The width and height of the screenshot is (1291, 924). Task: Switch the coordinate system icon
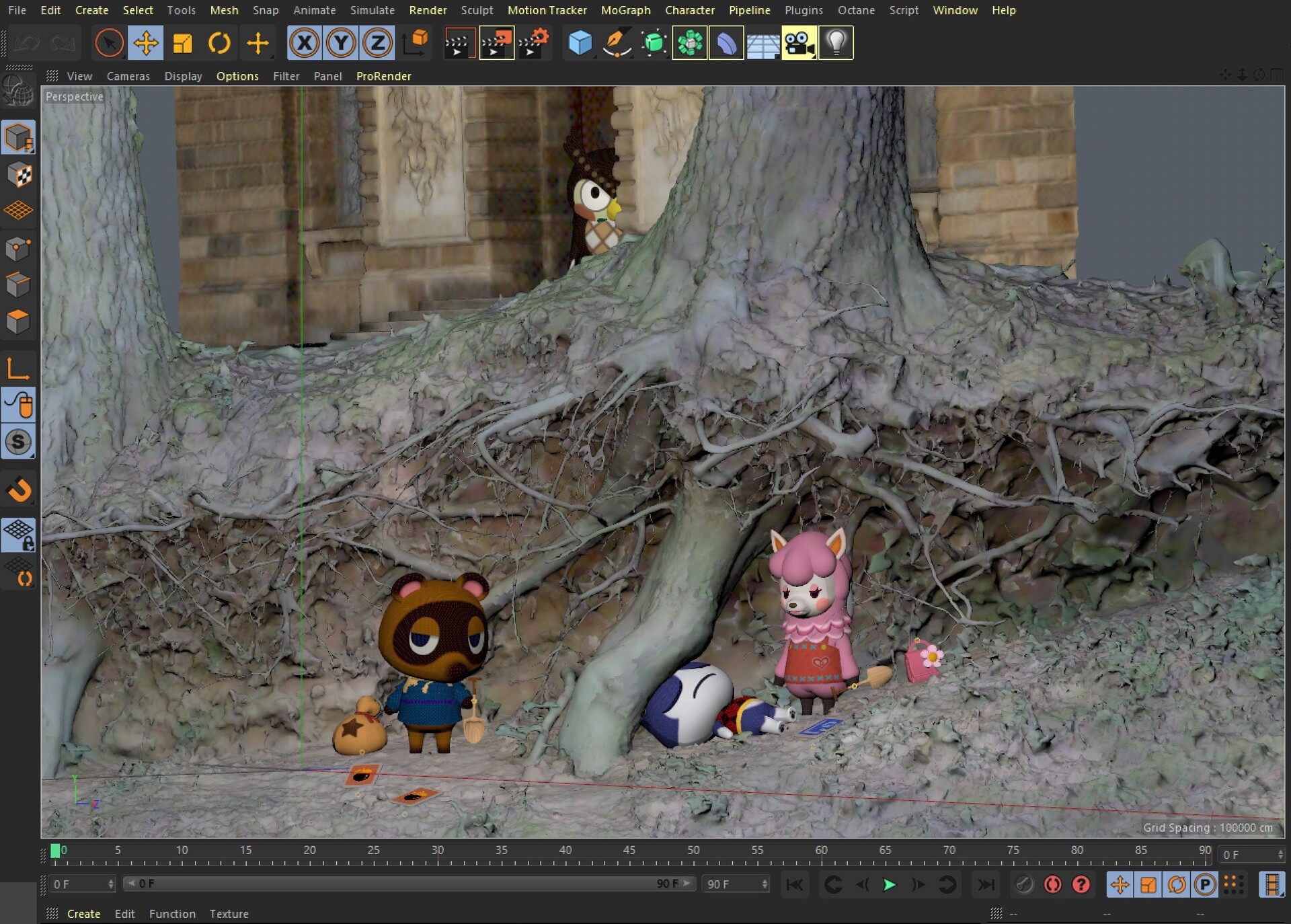pos(415,44)
